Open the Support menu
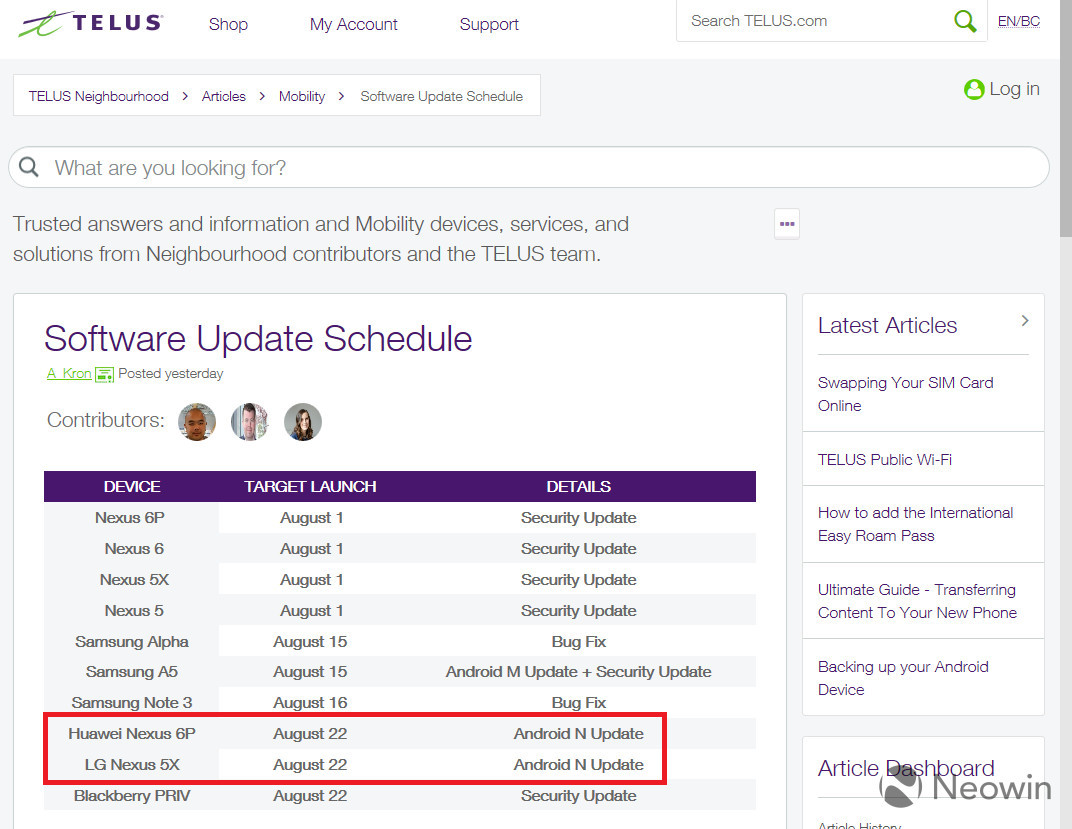The image size is (1072, 829). (x=489, y=24)
